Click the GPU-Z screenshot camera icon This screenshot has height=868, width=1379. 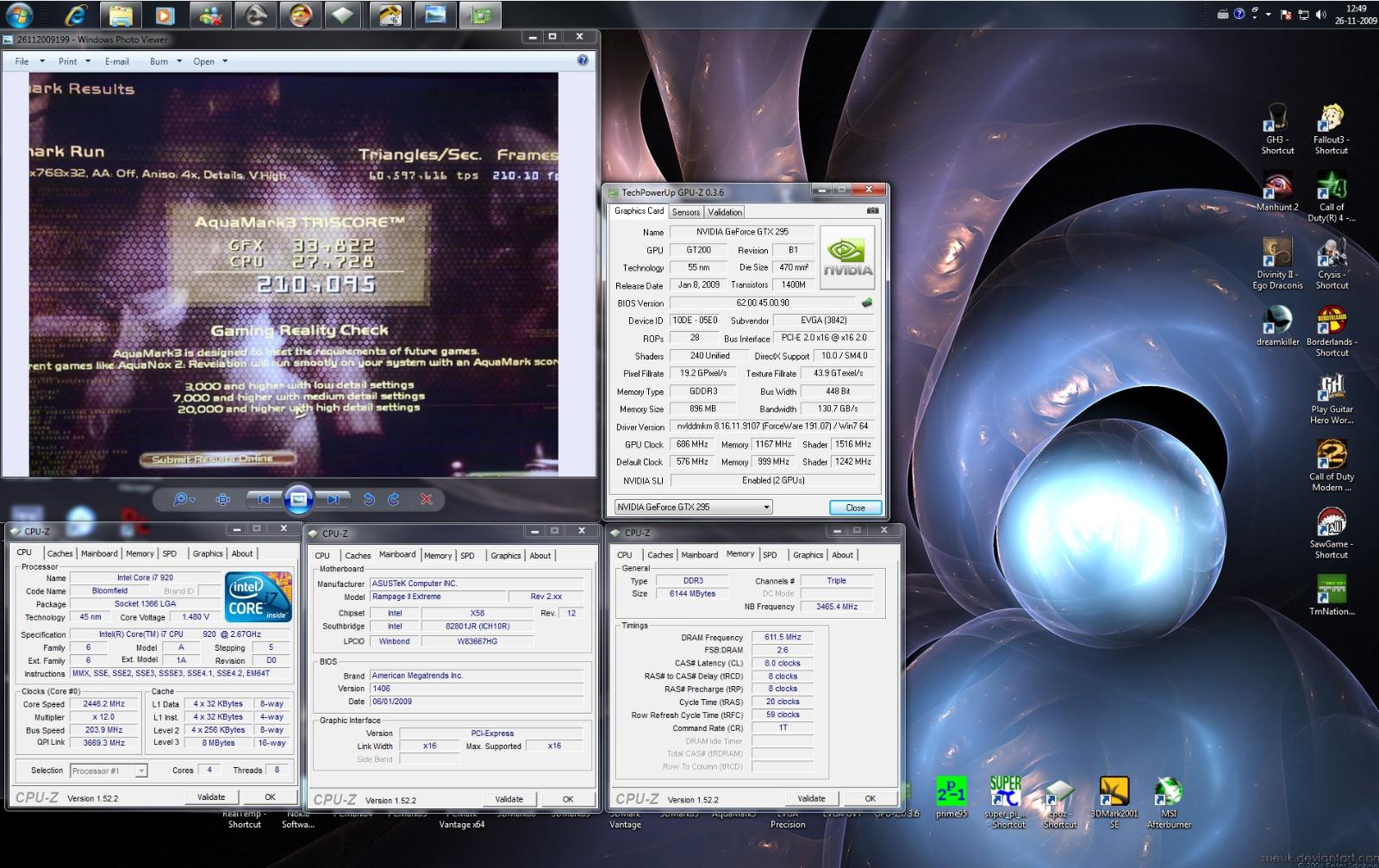tap(872, 210)
